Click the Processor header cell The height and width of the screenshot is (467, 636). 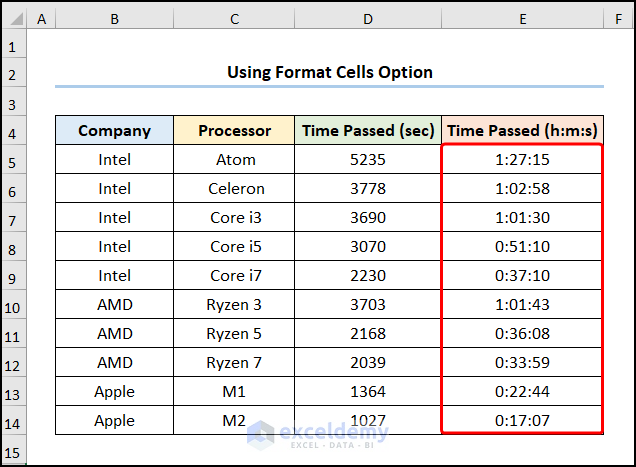point(235,131)
